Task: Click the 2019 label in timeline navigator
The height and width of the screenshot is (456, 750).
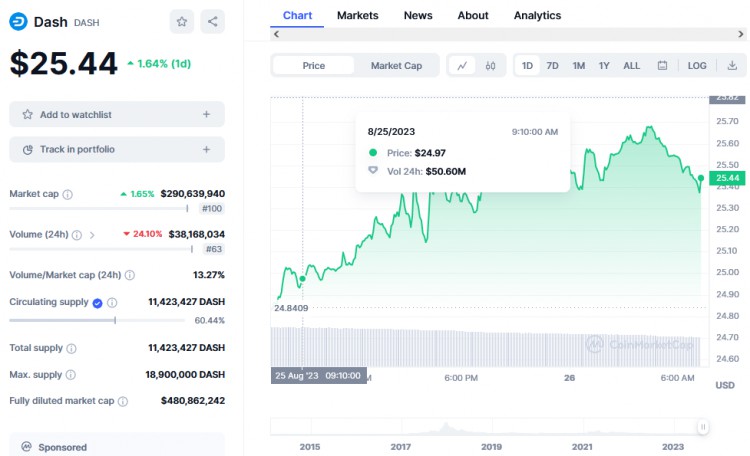Action: tap(491, 447)
